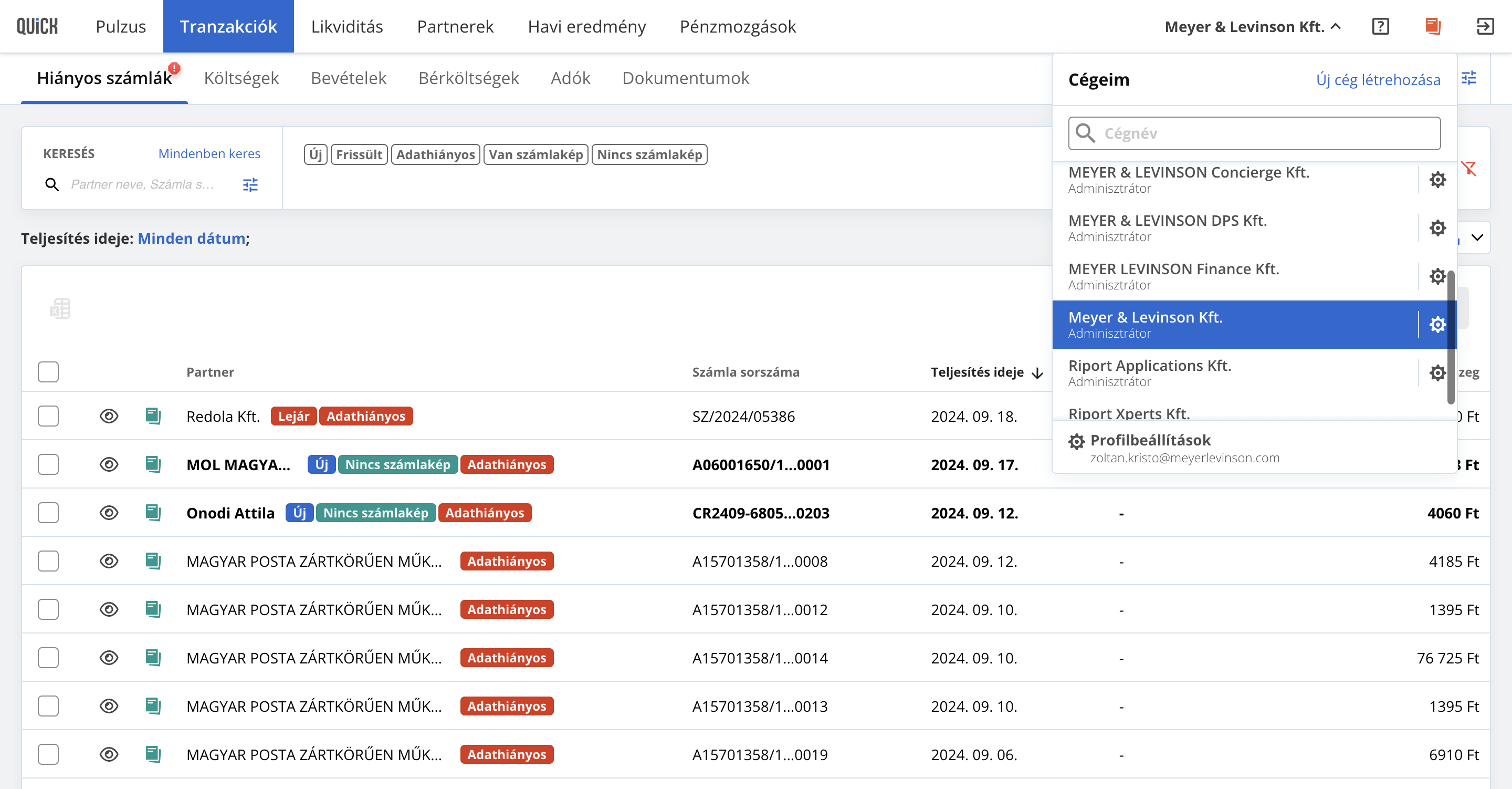Open settings gear for Meyer & Levinson Kft.

[1437, 324]
